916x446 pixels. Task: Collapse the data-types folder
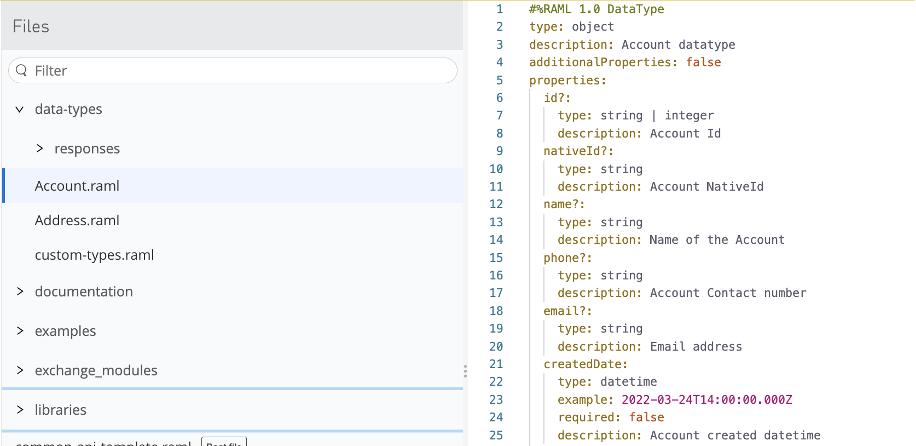20,109
